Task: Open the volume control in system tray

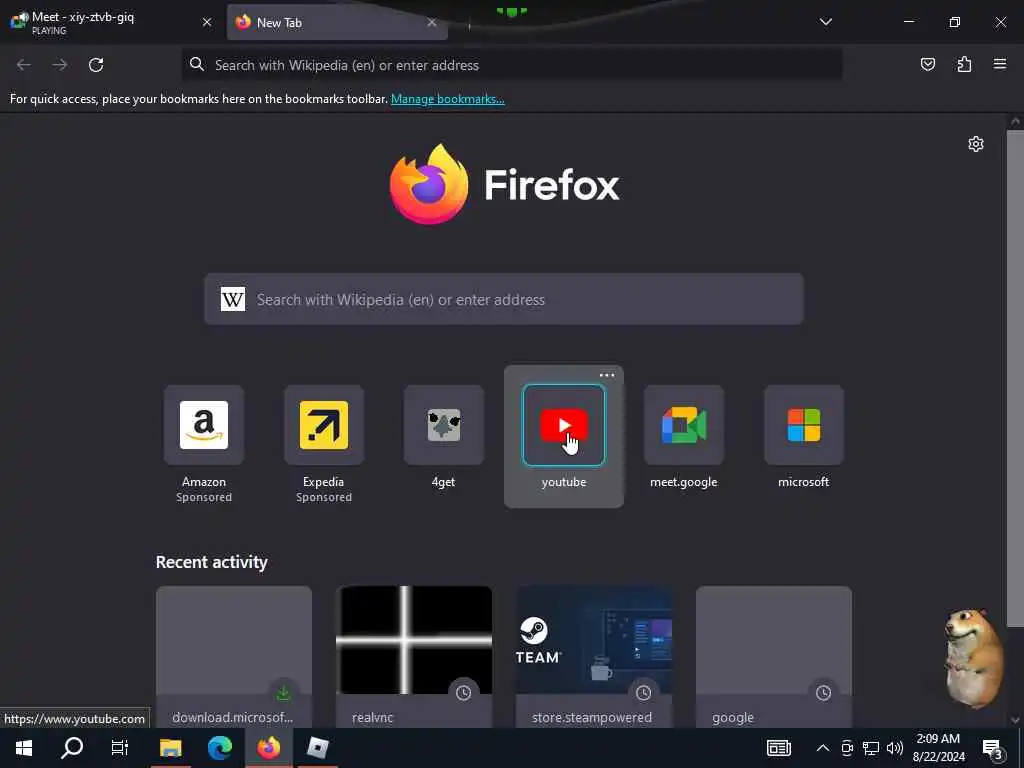Action: tap(895, 748)
